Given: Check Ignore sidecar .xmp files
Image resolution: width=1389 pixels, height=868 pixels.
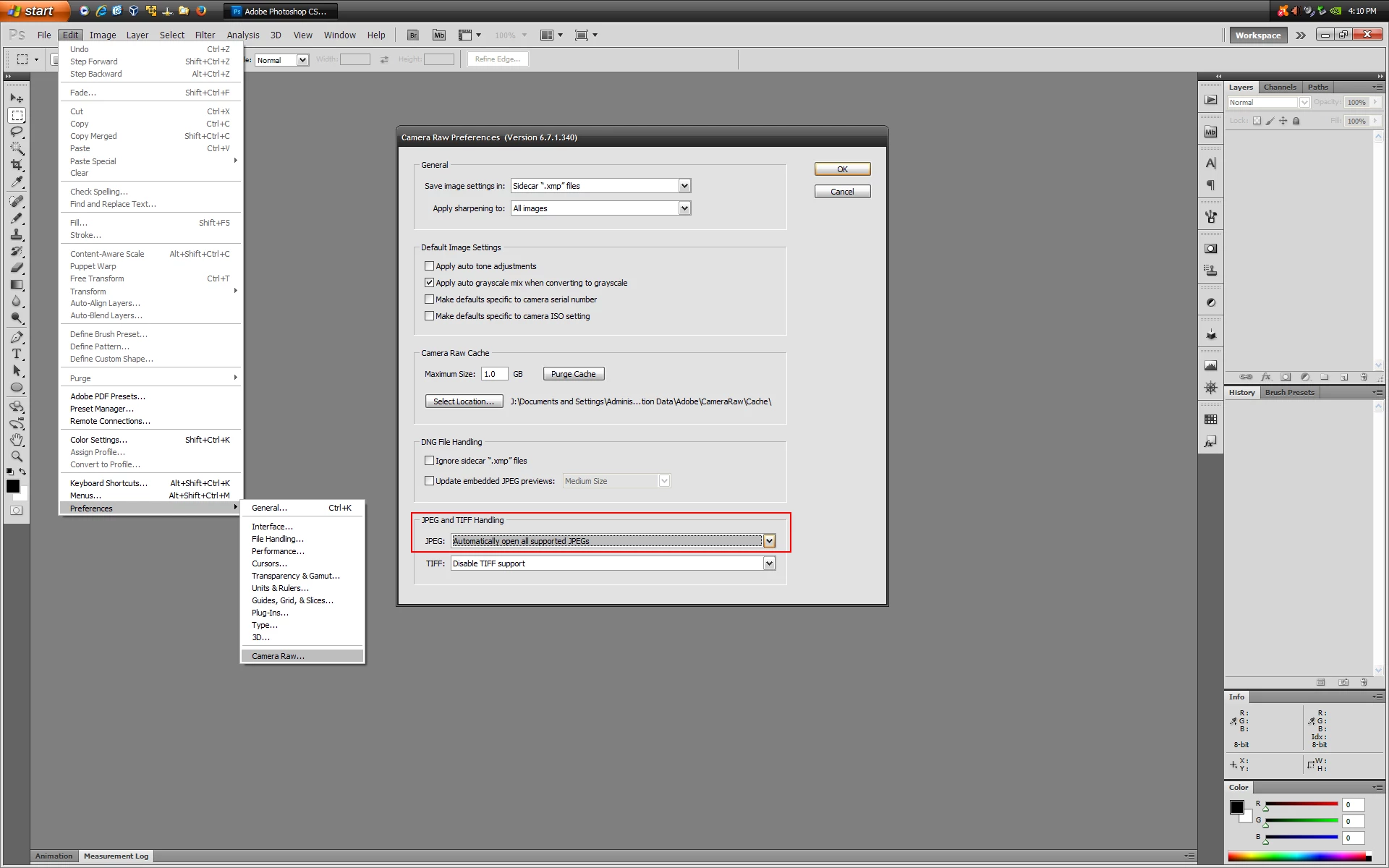Looking at the screenshot, I should (x=430, y=461).
